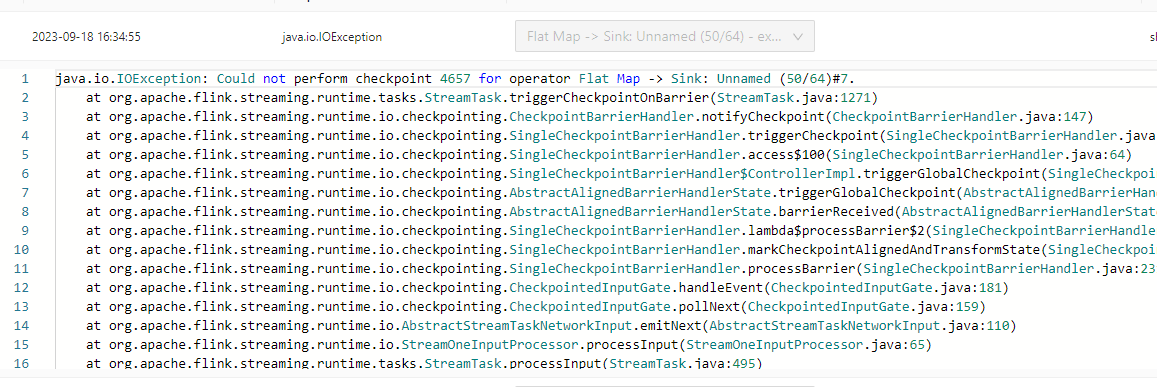Image resolution: width=1157 pixels, height=387 pixels.
Task: Click the StreamOneInputProcessor.processInput stack line
Action: pos(509,345)
